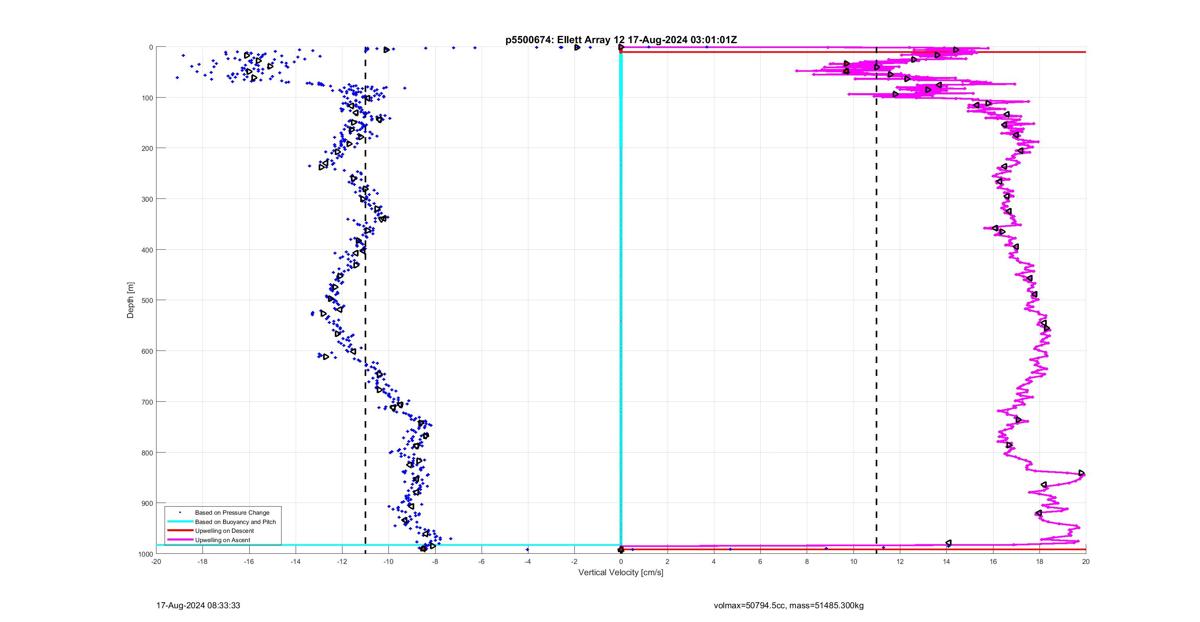The image size is (1200, 622).
Task: Click velocity axis tick label '-14'
Action: point(295,562)
